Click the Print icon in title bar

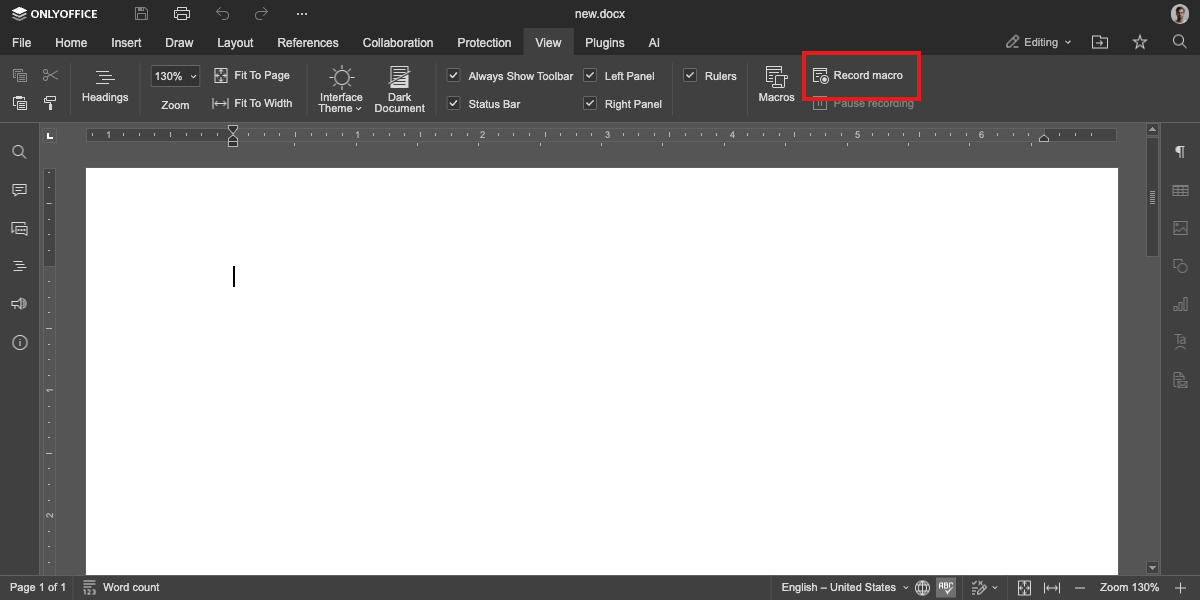tap(181, 14)
